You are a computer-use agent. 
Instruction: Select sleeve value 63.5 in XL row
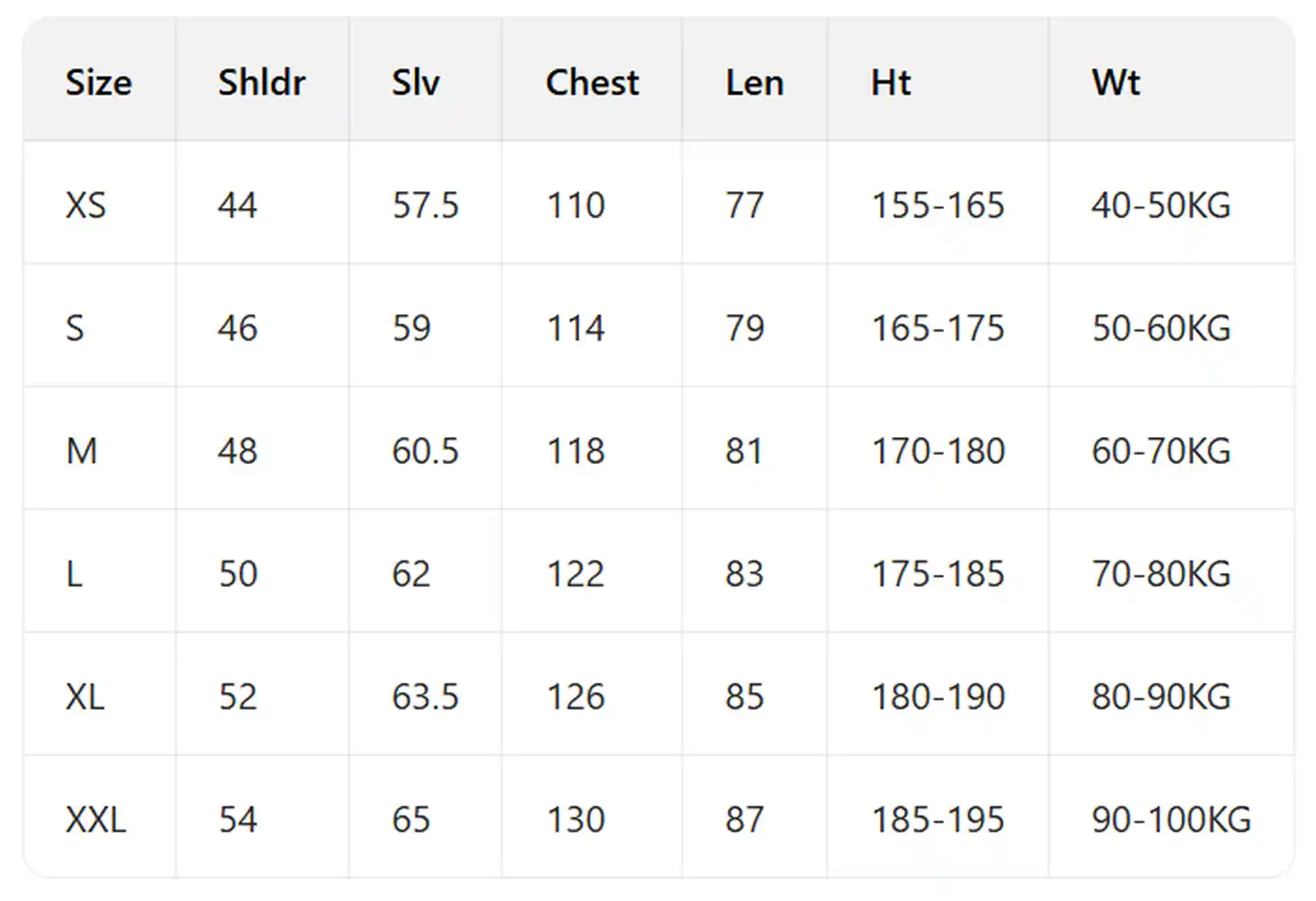point(425,697)
